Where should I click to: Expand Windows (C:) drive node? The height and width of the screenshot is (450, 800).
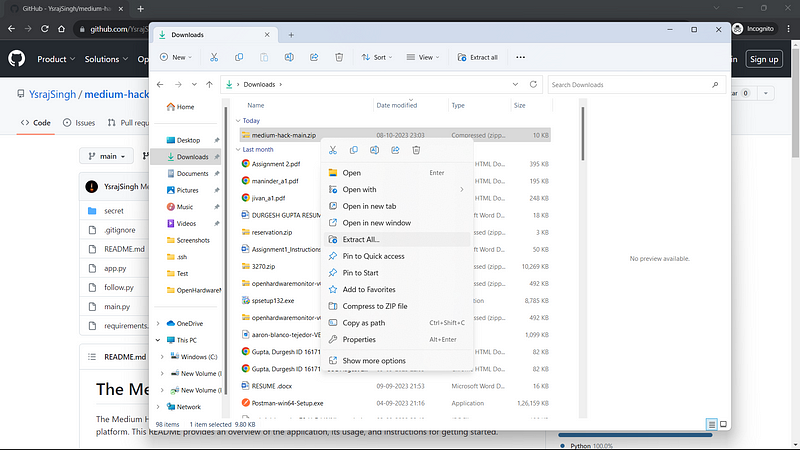tap(162, 357)
